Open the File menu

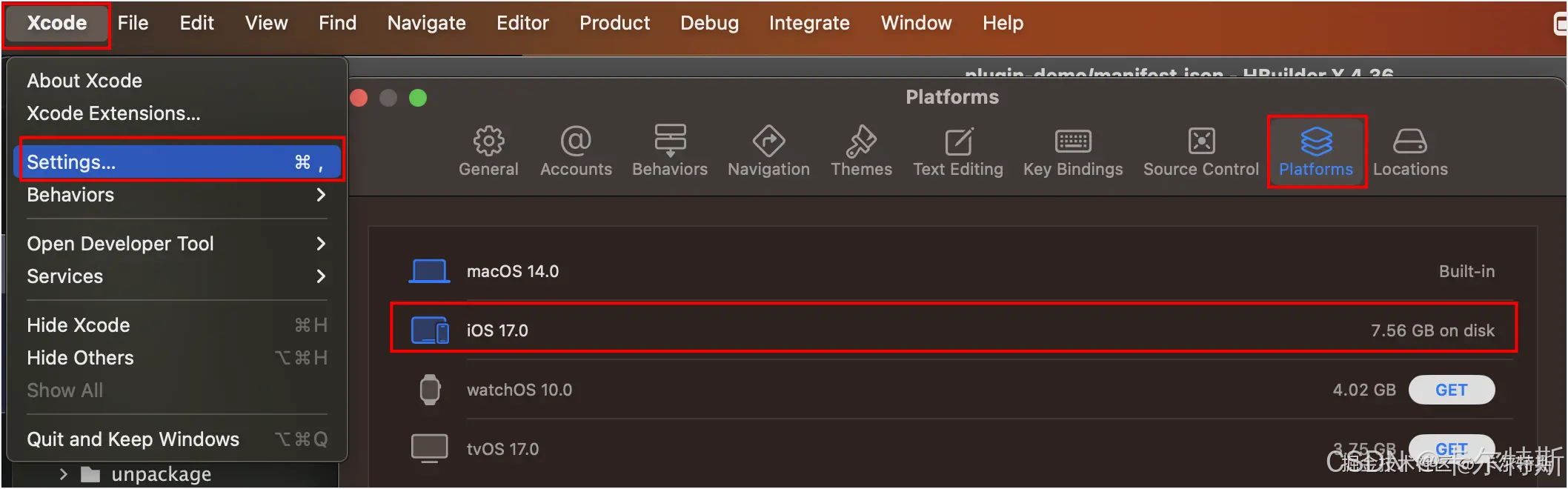pos(133,23)
